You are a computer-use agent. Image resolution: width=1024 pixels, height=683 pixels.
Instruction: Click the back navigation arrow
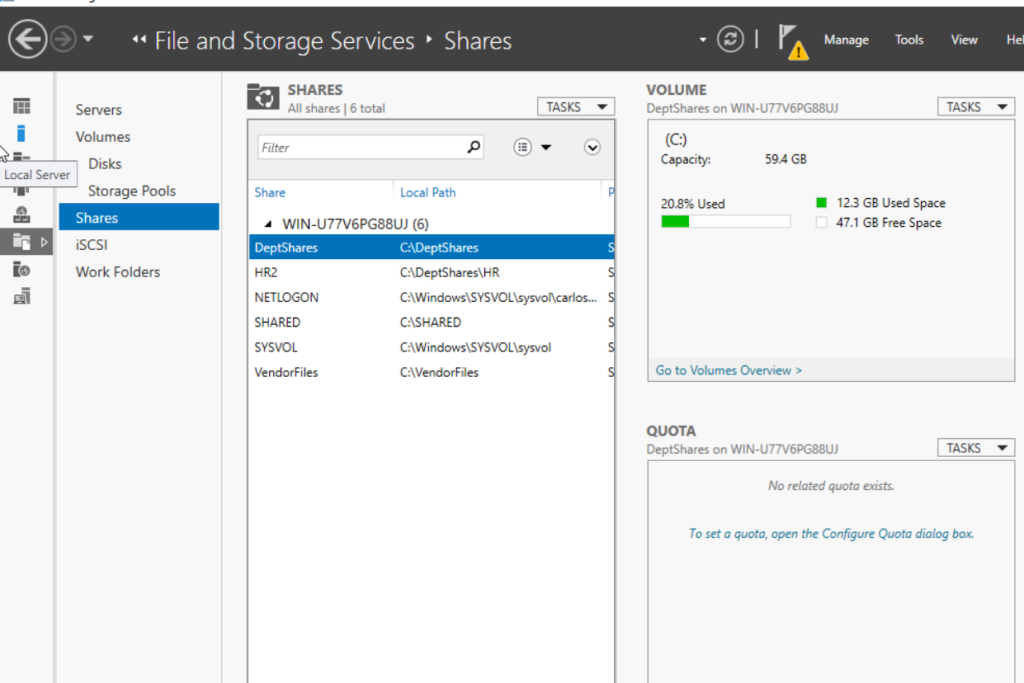28,40
